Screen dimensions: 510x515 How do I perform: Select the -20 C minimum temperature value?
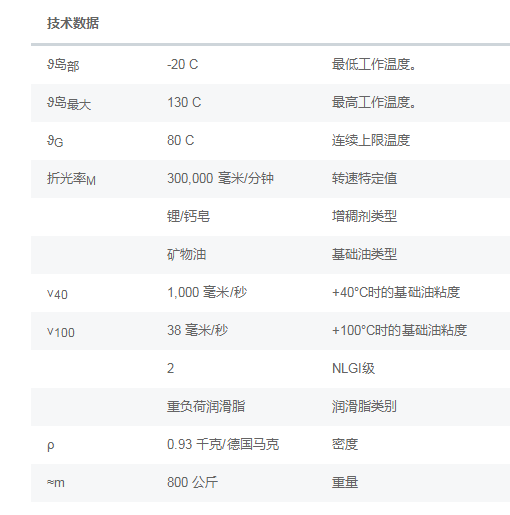coord(183,64)
